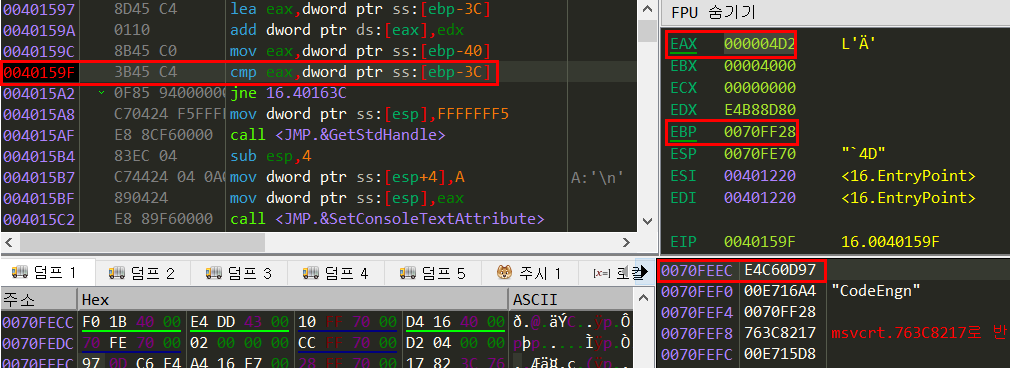
Task: Click the disassembly scrollbar's up arrow
Action: point(647,9)
